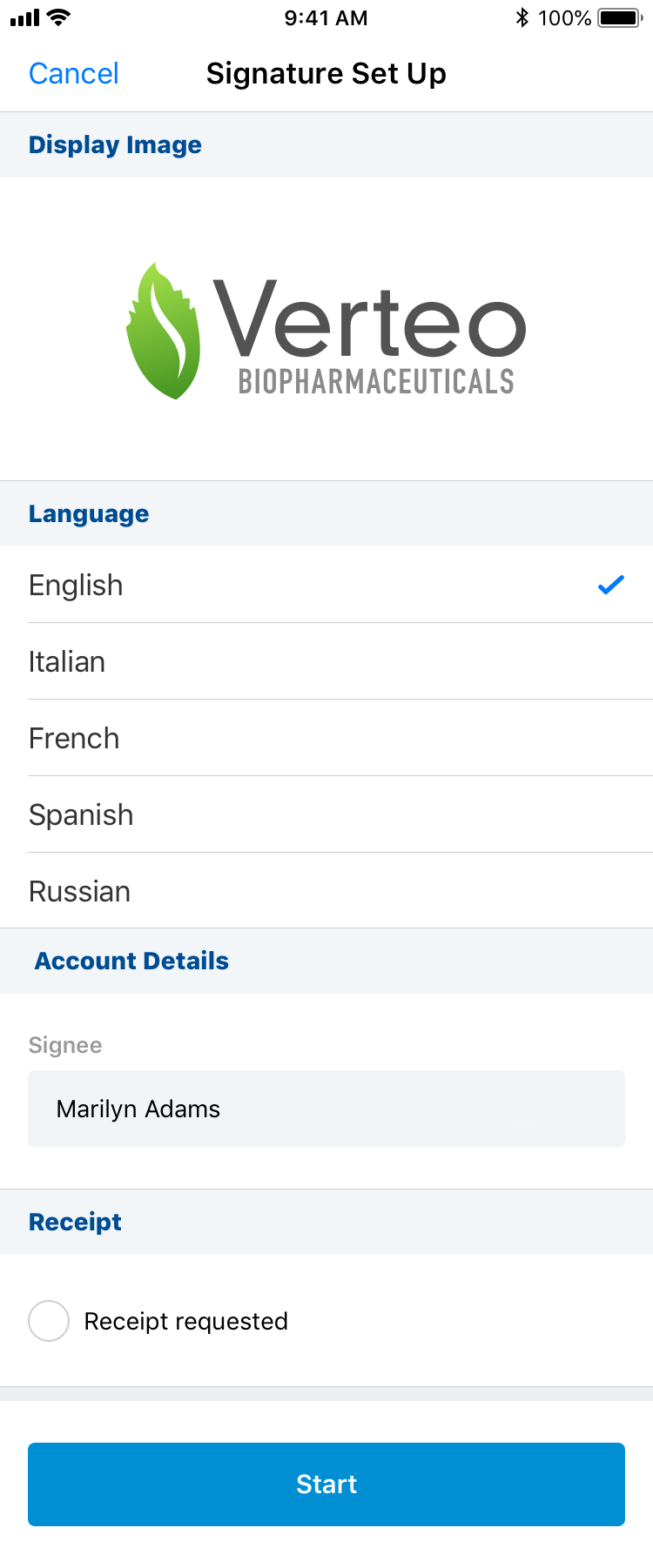The width and height of the screenshot is (653, 1568).
Task: Tap the Bluetooth status icon
Action: point(522,17)
